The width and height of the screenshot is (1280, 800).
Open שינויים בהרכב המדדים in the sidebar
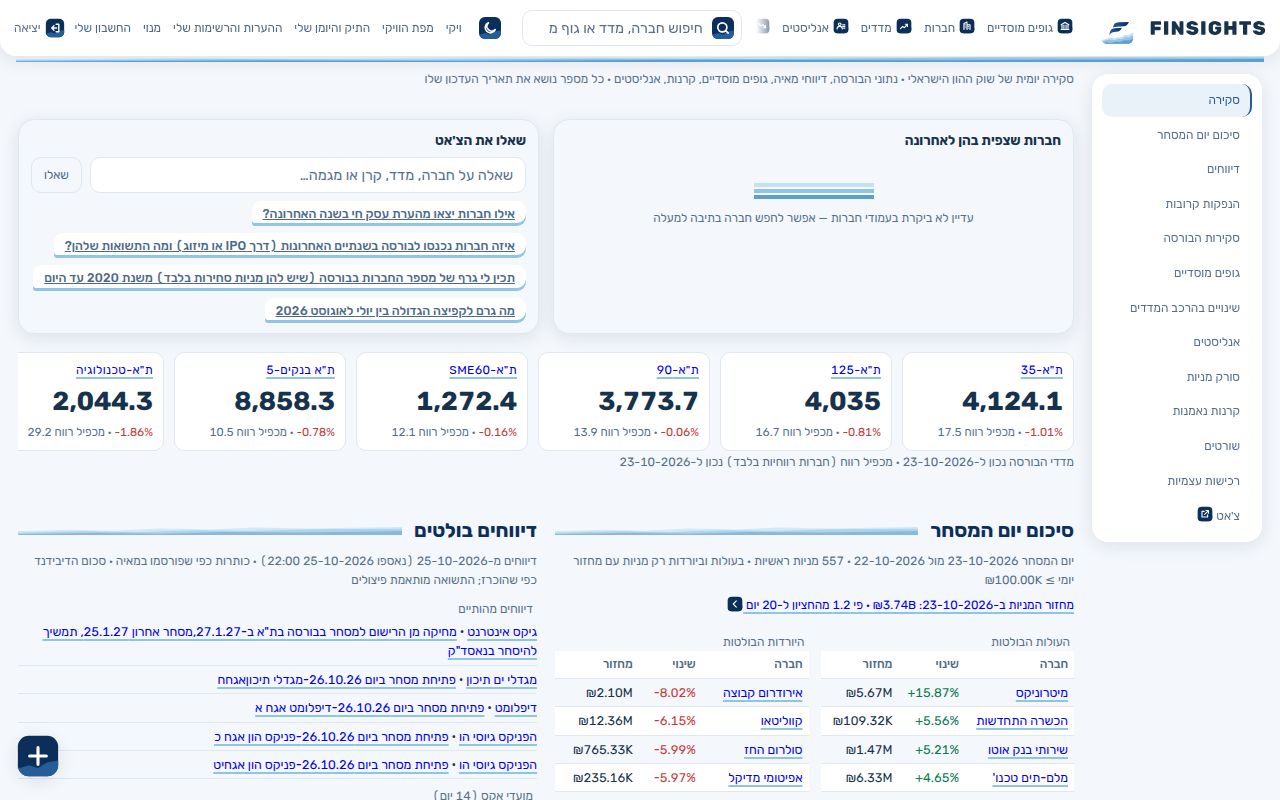[x=1177, y=308]
